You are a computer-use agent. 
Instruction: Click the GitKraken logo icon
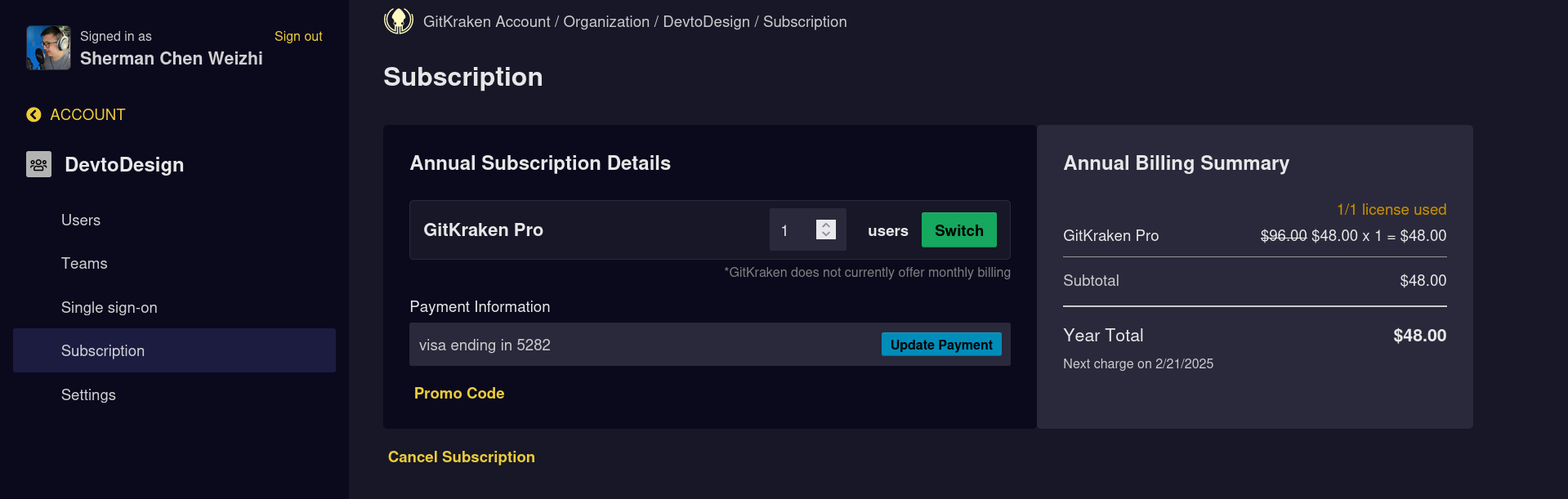coord(399,21)
